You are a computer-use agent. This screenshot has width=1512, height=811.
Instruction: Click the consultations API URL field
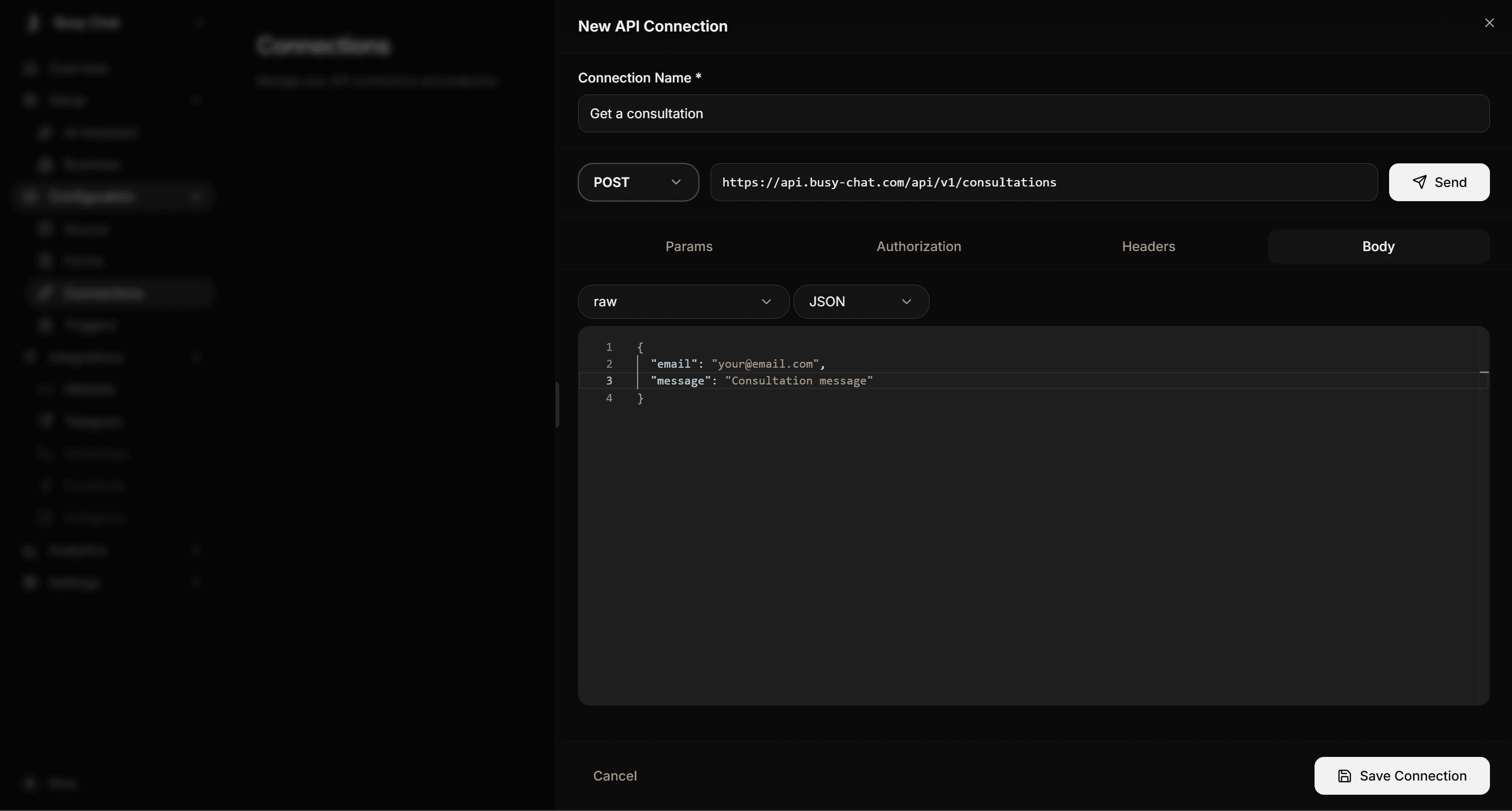click(x=1044, y=182)
